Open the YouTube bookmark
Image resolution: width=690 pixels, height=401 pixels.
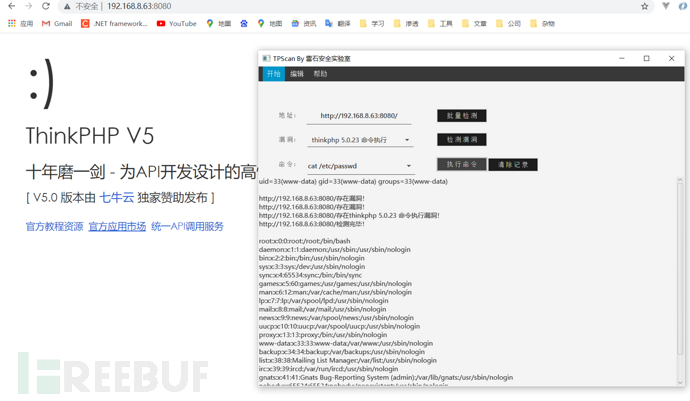[x=176, y=24]
